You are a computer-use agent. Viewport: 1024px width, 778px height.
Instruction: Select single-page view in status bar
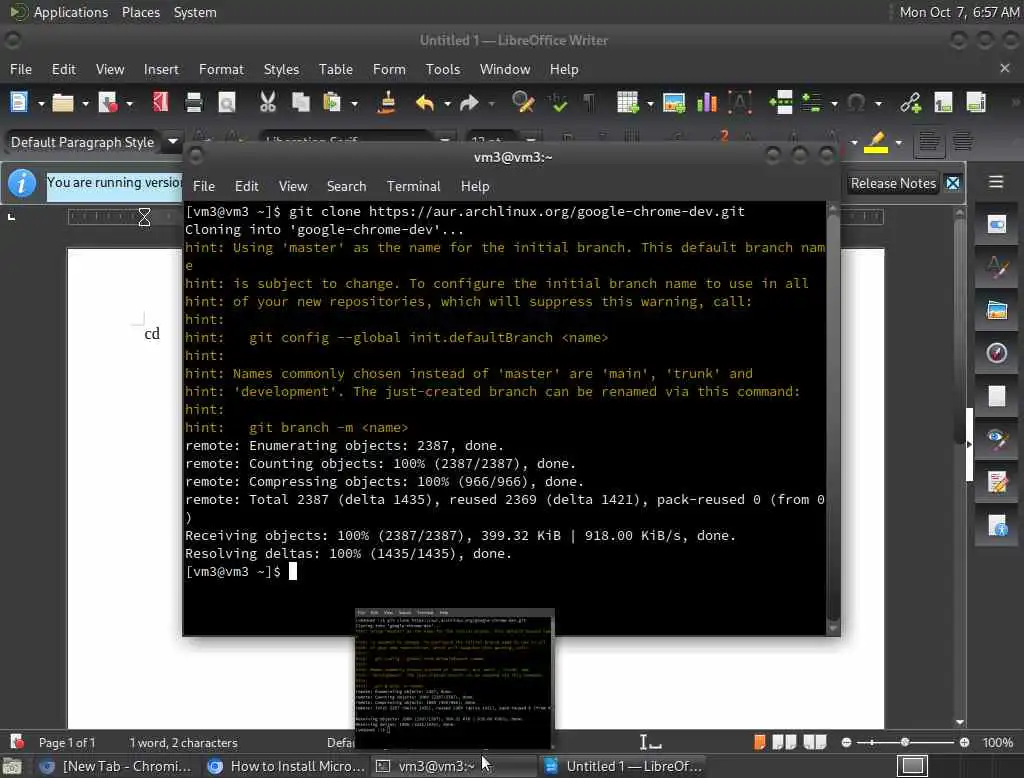(x=759, y=742)
